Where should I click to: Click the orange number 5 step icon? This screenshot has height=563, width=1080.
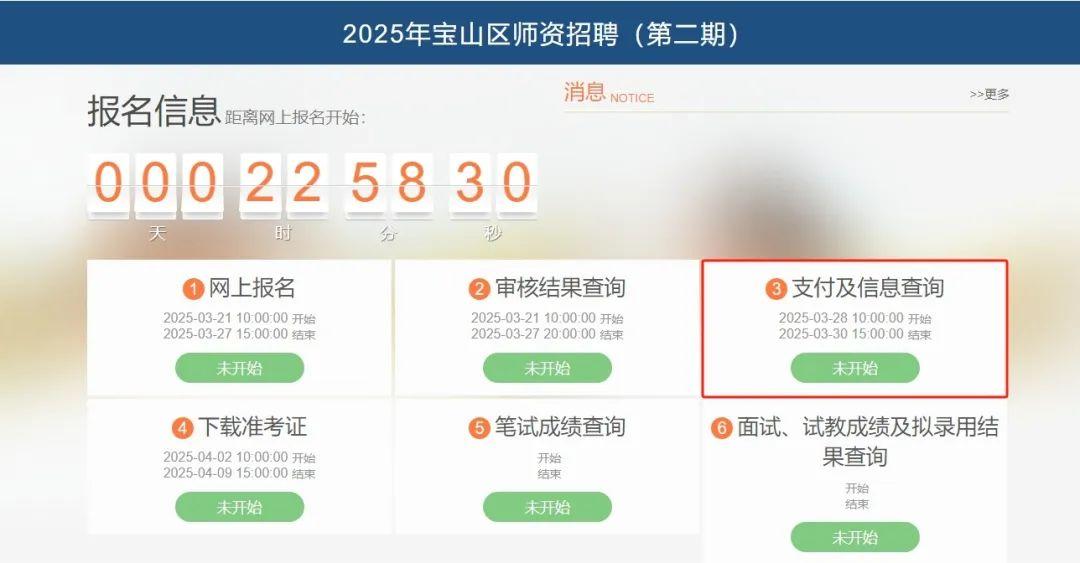[479, 429]
